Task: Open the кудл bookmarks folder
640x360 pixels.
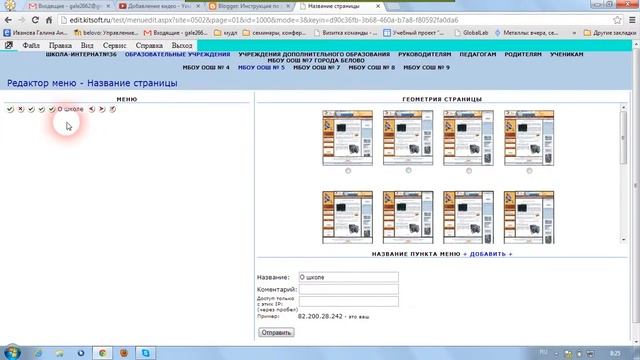Action: click(x=226, y=33)
